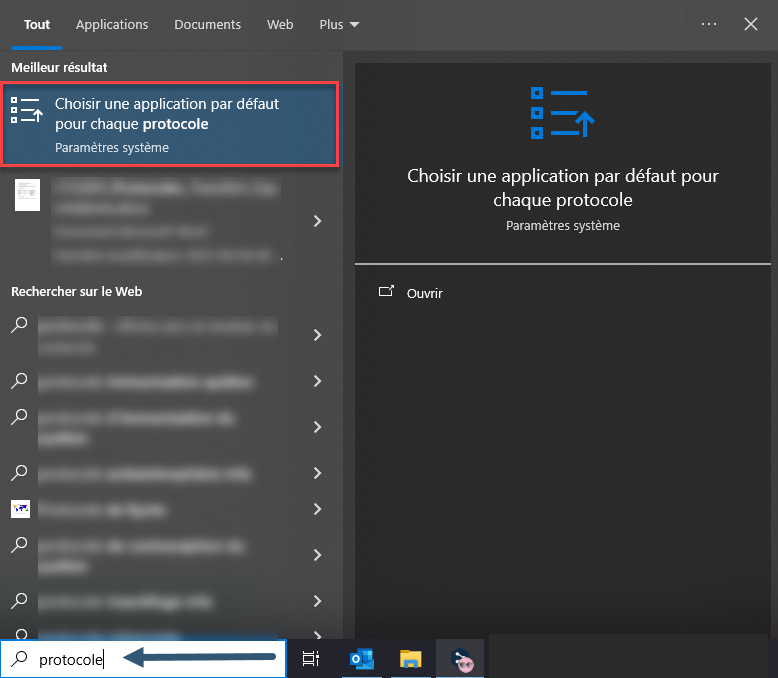Expand the chevron next to document result
Viewport: 778px width, 678px height.
pyautogui.click(x=317, y=221)
